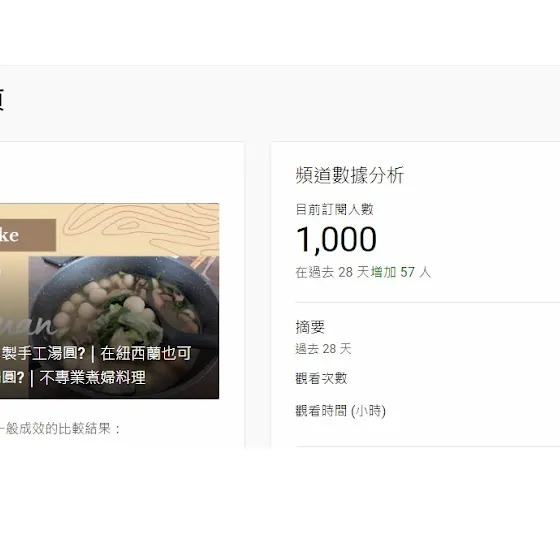The image size is (560, 560).
Task: Click the 一般成效的比較結果 text
Action: (60, 428)
